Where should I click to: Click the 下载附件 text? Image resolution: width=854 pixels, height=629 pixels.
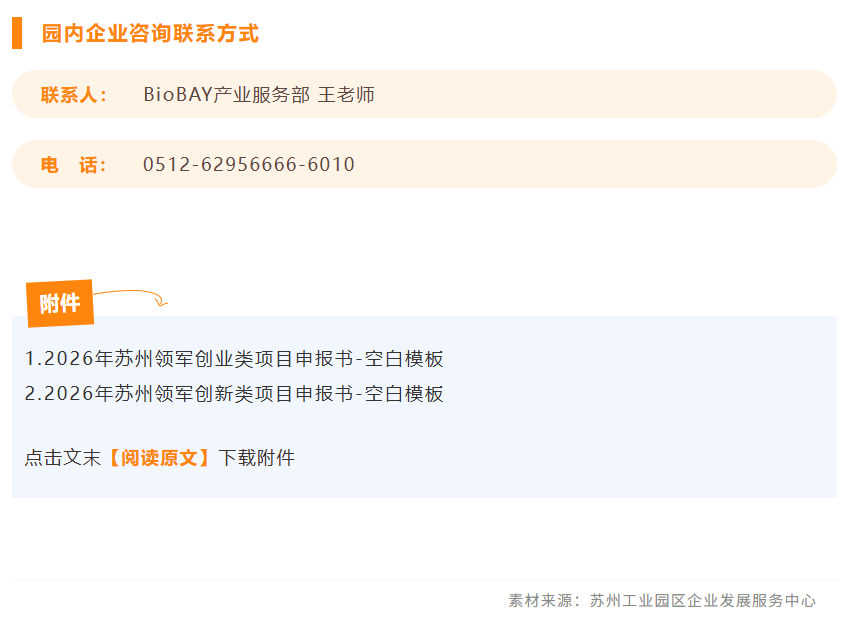click(257, 458)
